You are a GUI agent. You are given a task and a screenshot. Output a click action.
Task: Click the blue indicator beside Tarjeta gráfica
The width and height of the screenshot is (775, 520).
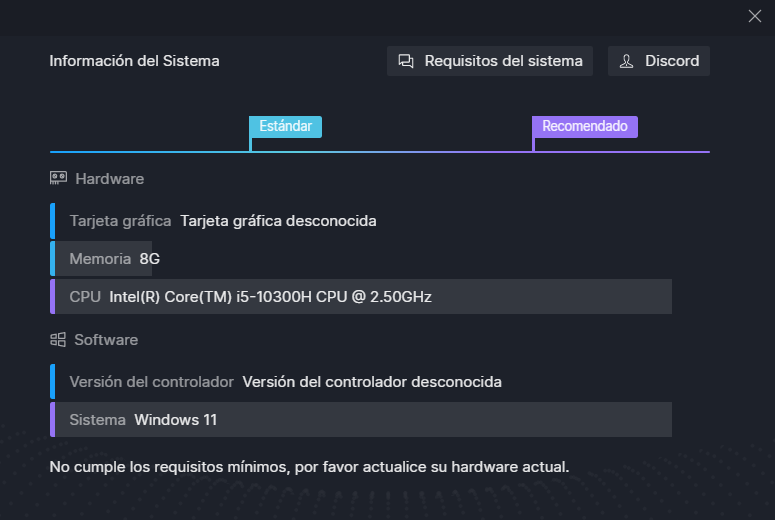(52, 221)
